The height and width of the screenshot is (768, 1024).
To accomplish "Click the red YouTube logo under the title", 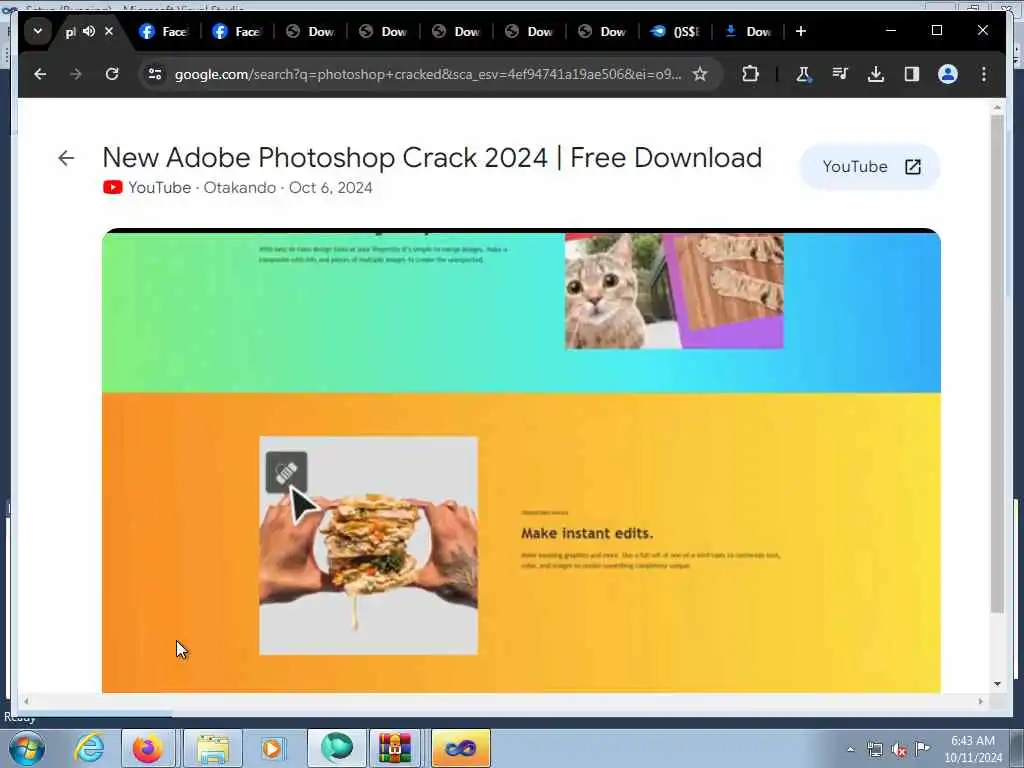I will pos(112,187).
